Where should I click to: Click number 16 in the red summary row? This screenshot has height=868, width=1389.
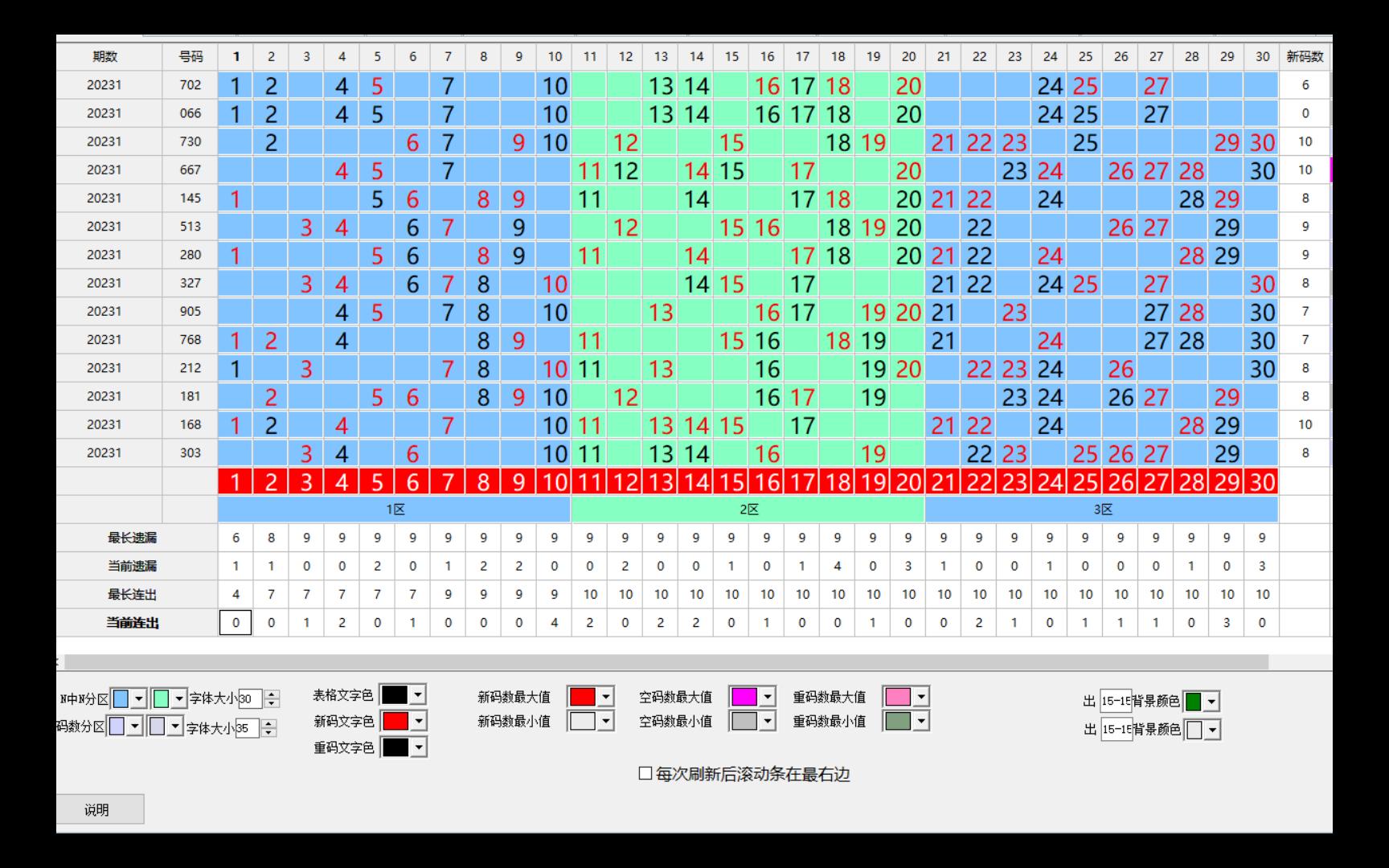pos(767,481)
